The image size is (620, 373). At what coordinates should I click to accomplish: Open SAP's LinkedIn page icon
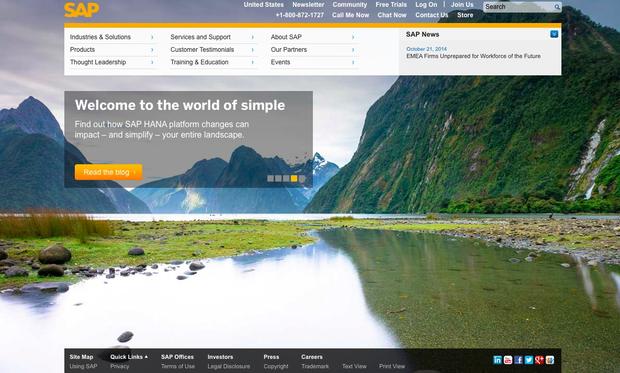click(x=497, y=360)
